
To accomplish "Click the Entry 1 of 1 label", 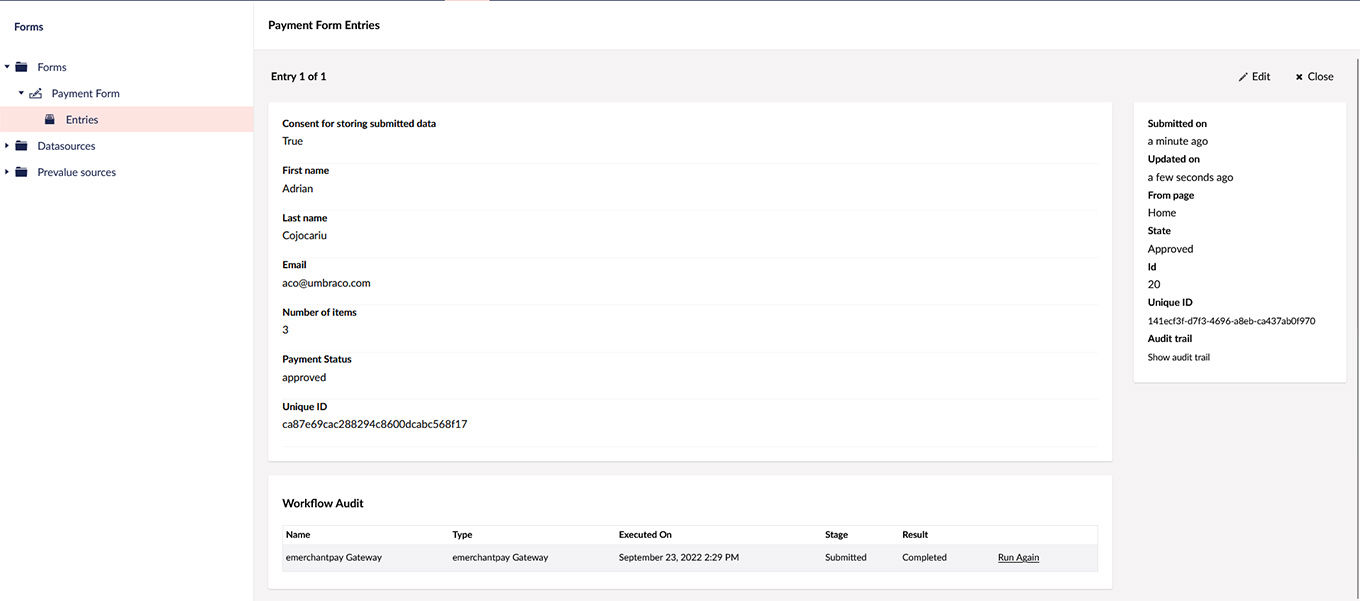I will [x=298, y=77].
